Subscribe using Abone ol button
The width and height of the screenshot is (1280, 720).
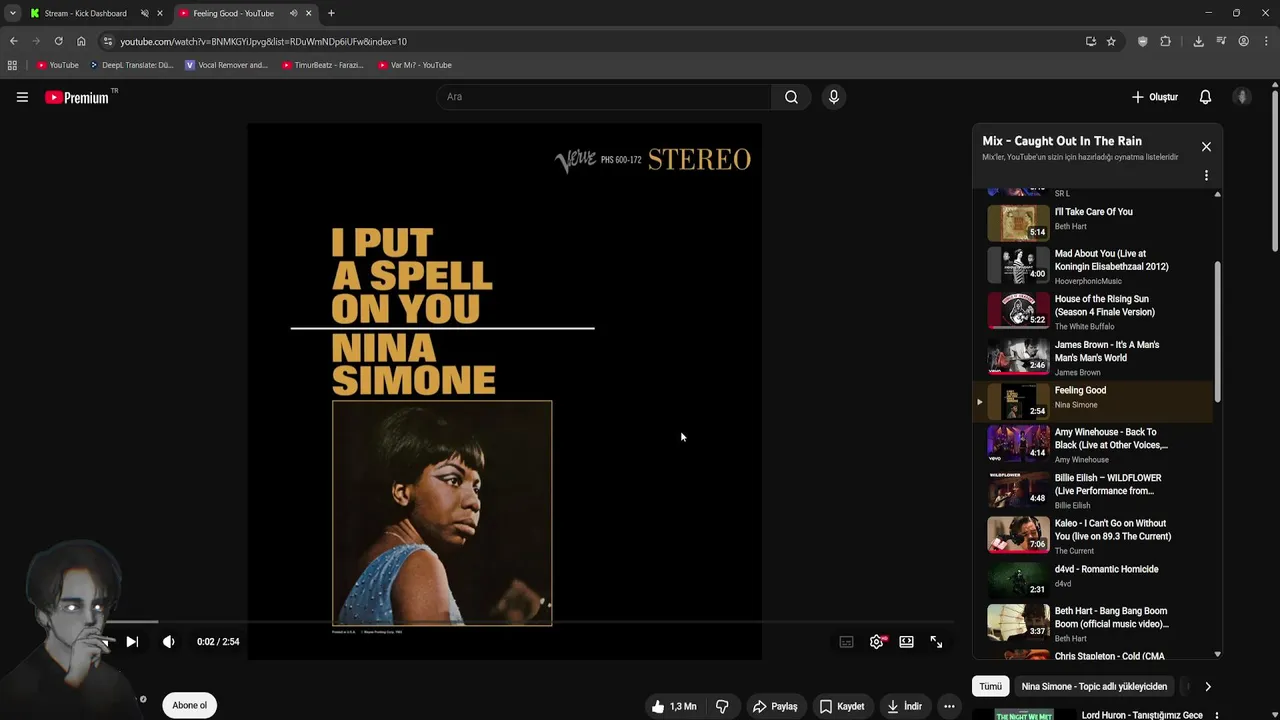tap(189, 705)
